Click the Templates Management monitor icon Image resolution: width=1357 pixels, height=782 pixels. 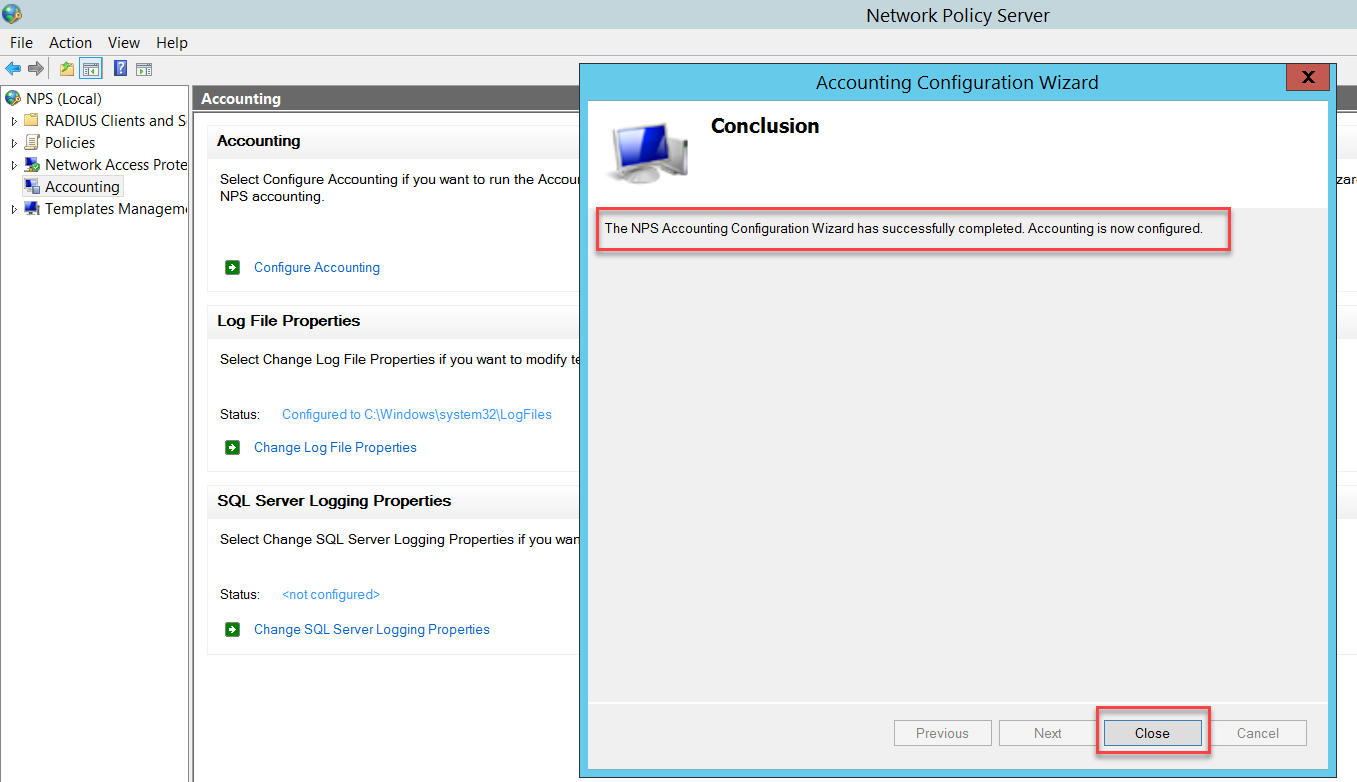pyautogui.click(x=32, y=208)
